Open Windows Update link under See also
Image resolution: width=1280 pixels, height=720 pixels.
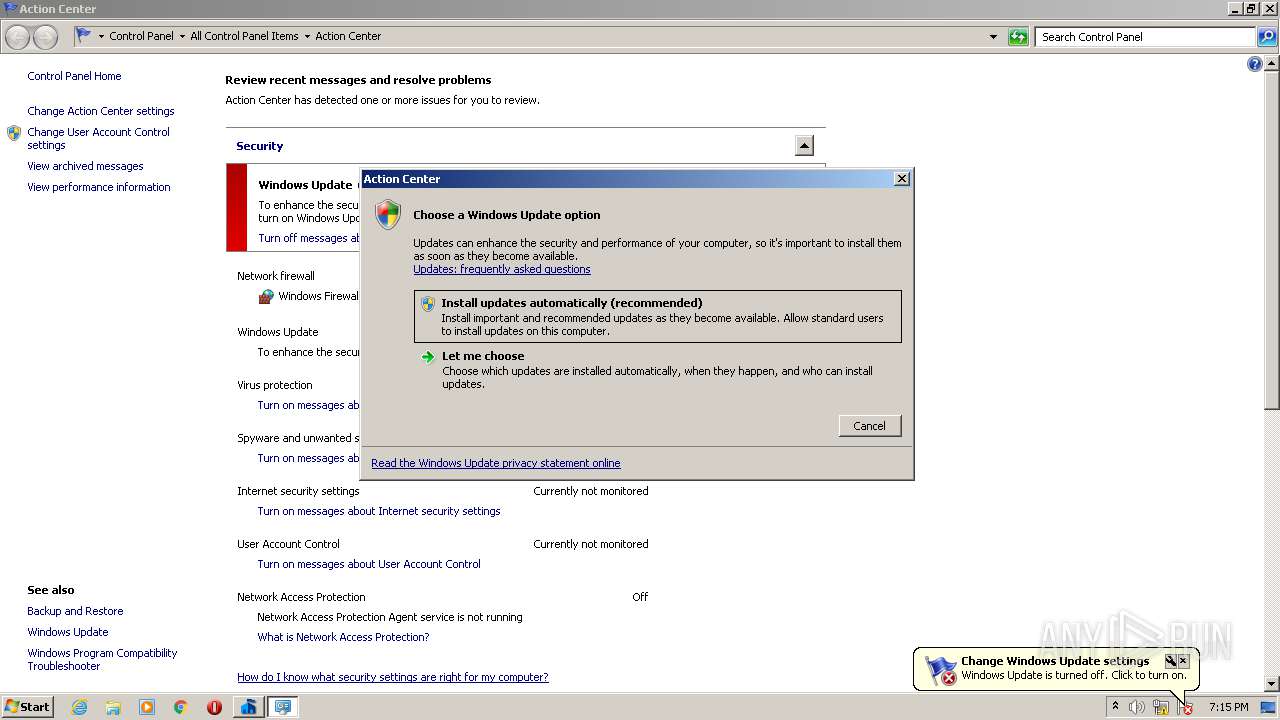click(68, 632)
